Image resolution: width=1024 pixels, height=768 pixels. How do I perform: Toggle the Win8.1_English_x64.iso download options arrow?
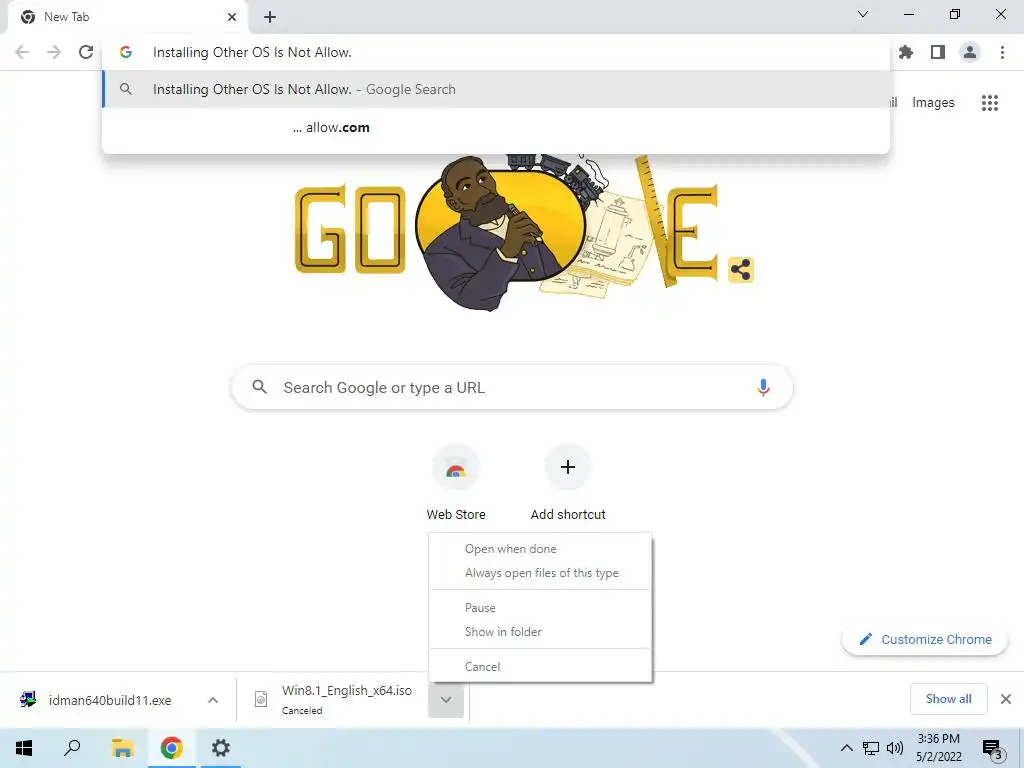446,700
